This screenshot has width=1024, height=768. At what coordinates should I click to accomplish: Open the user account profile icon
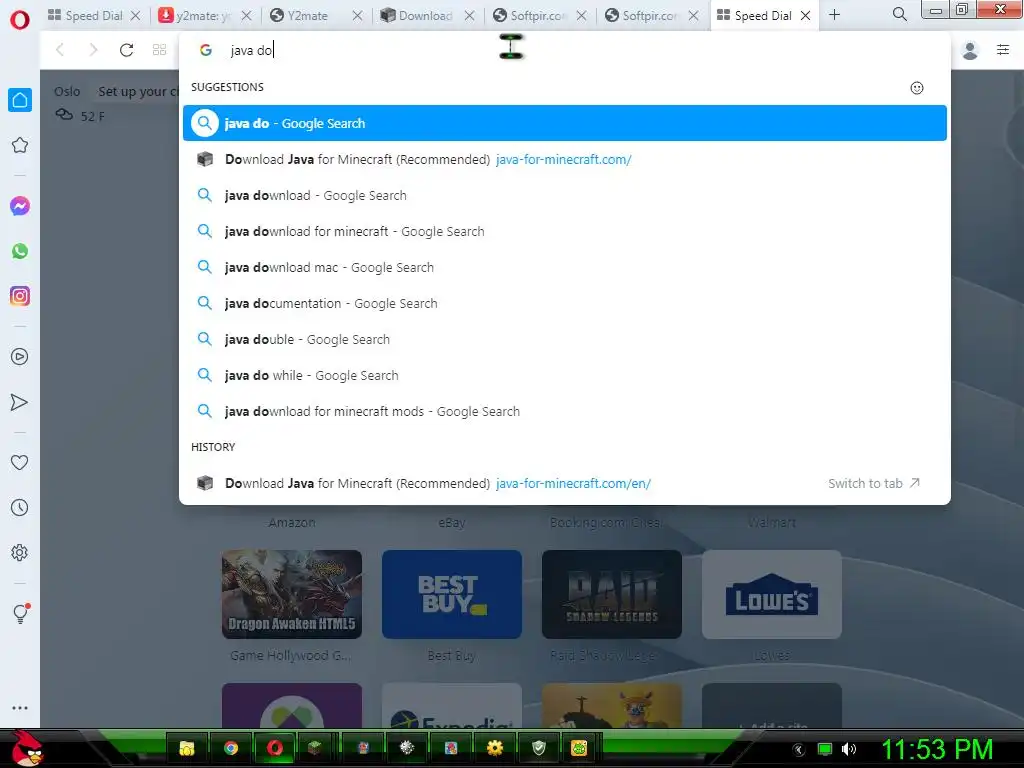pyautogui.click(x=970, y=50)
